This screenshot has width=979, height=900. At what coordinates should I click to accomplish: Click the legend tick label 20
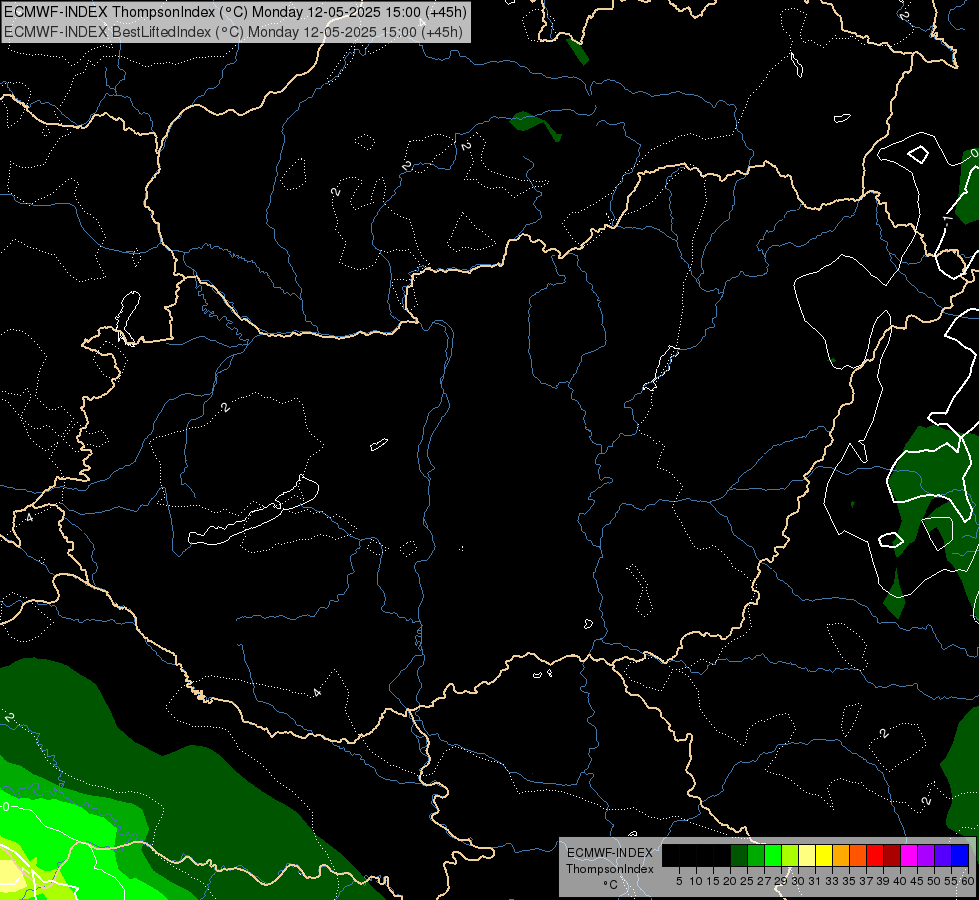click(730, 881)
